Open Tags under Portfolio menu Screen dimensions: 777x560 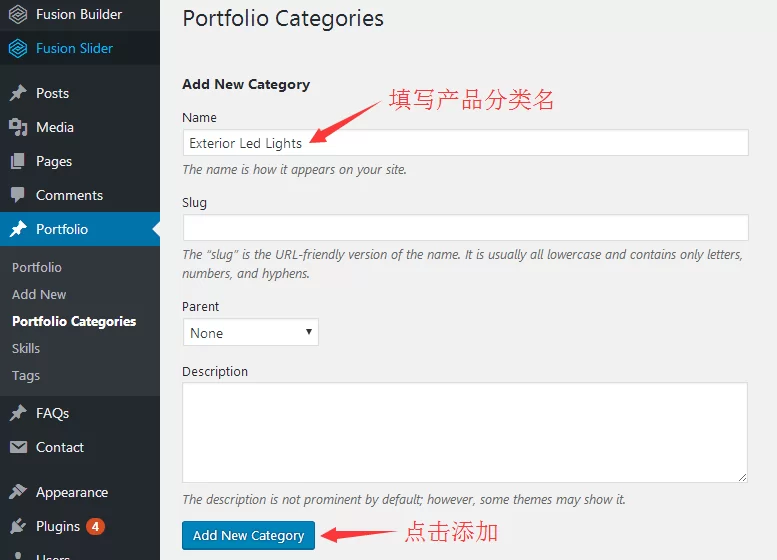click(26, 376)
